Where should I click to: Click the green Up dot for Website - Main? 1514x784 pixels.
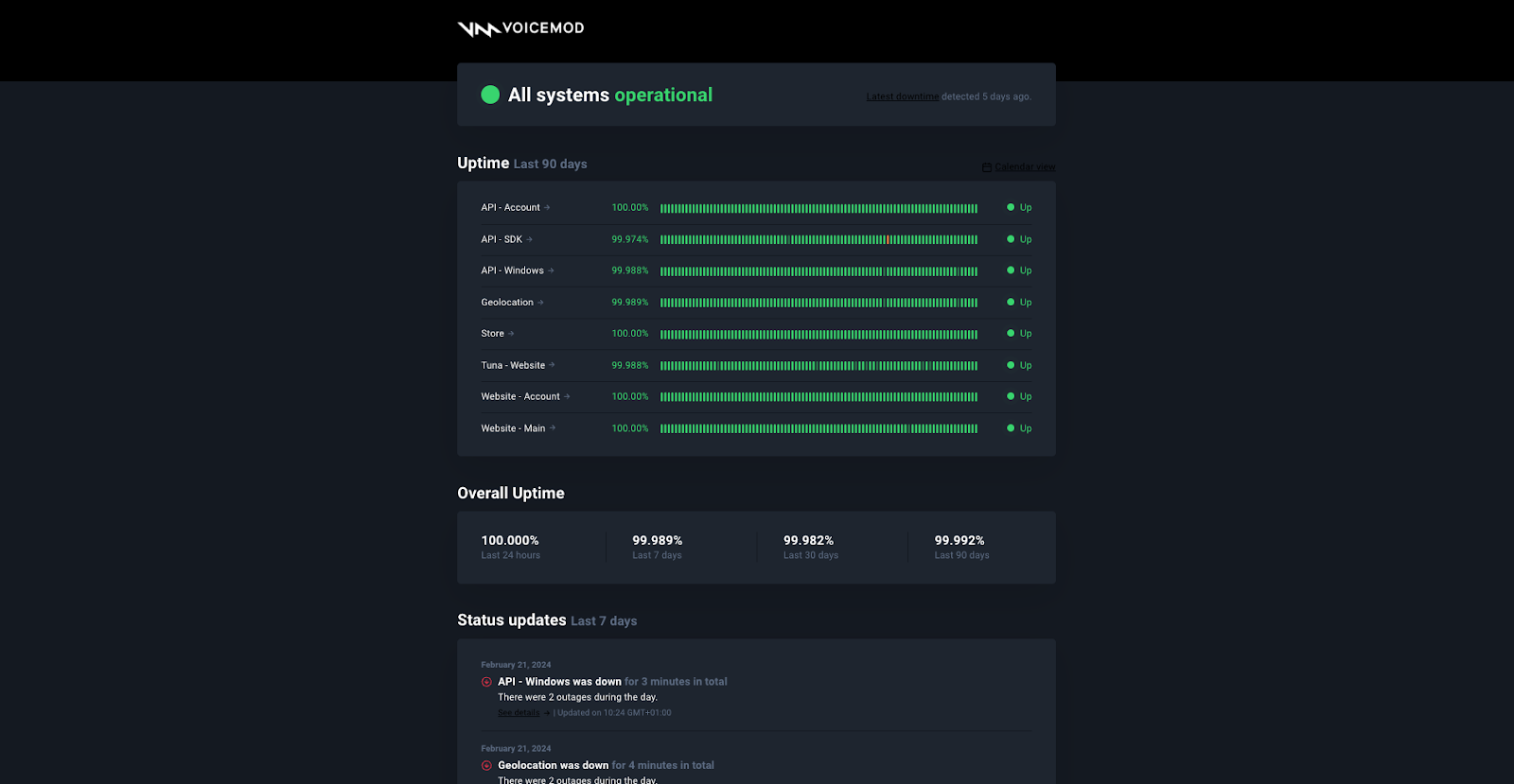pos(1011,428)
